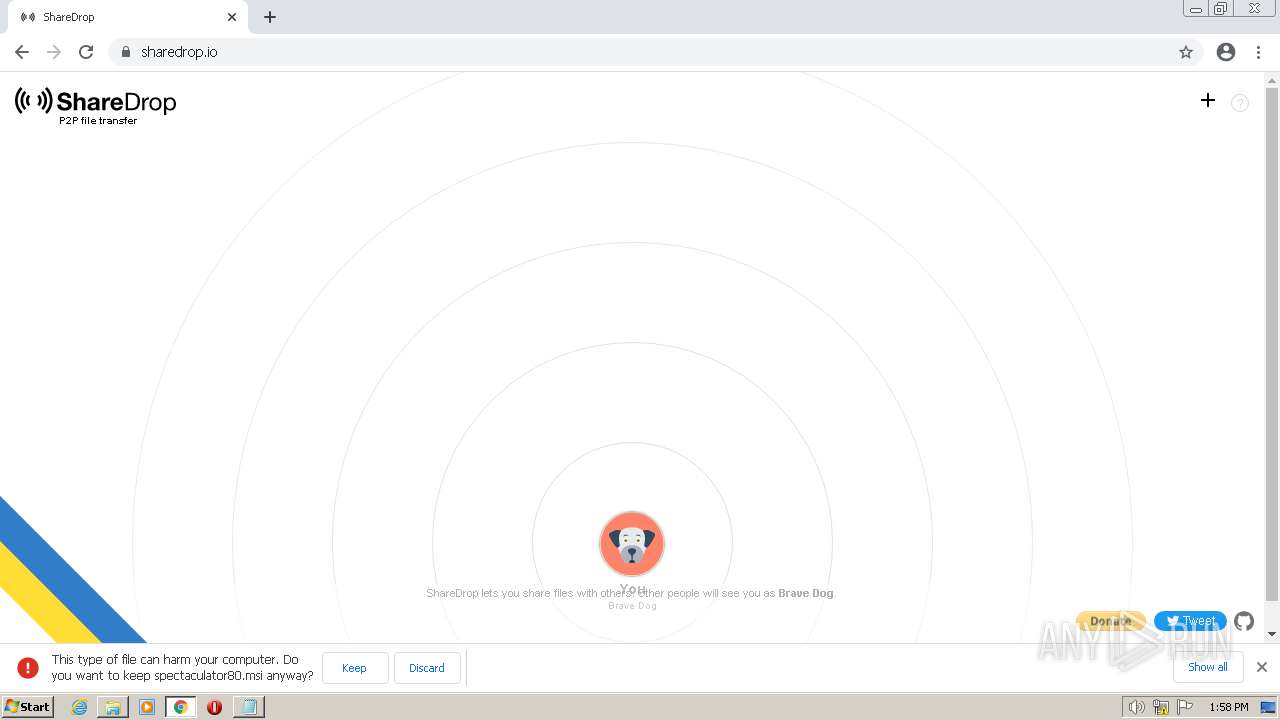Click the show desktop button
Image resolution: width=1280 pixels, height=720 pixels.
pos(1268,707)
